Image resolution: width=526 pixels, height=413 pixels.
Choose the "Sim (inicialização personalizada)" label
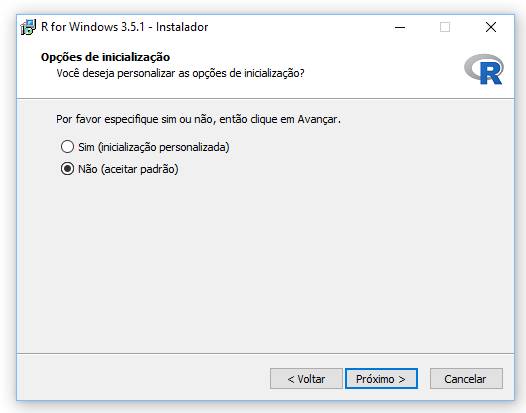tap(154, 147)
